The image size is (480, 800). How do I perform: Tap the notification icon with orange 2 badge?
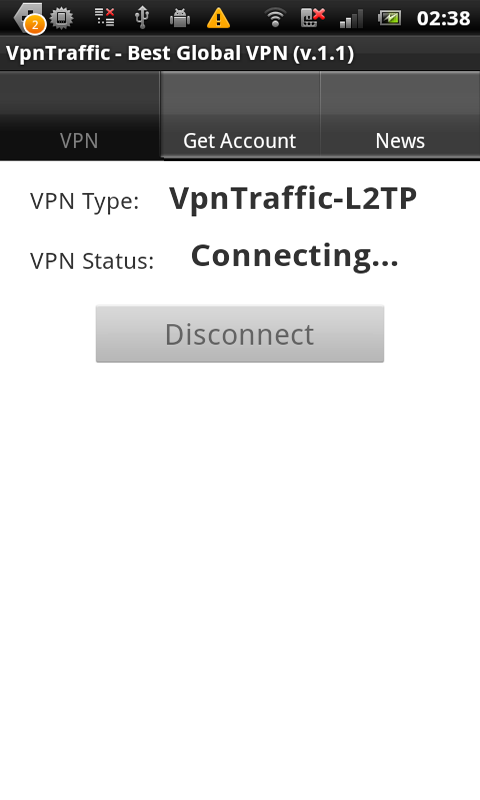click(30, 18)
